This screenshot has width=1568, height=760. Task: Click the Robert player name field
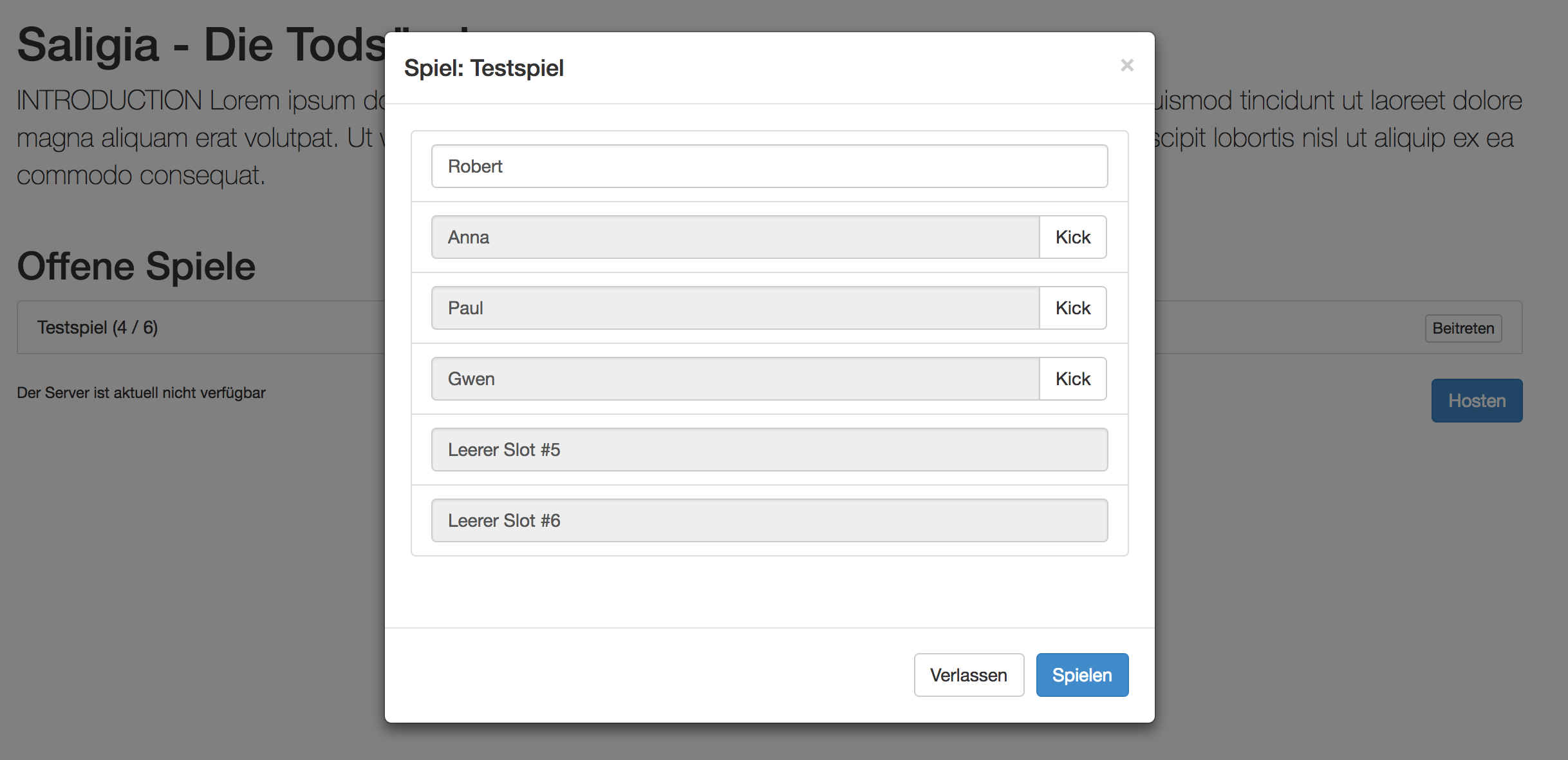tap(769, 166)
